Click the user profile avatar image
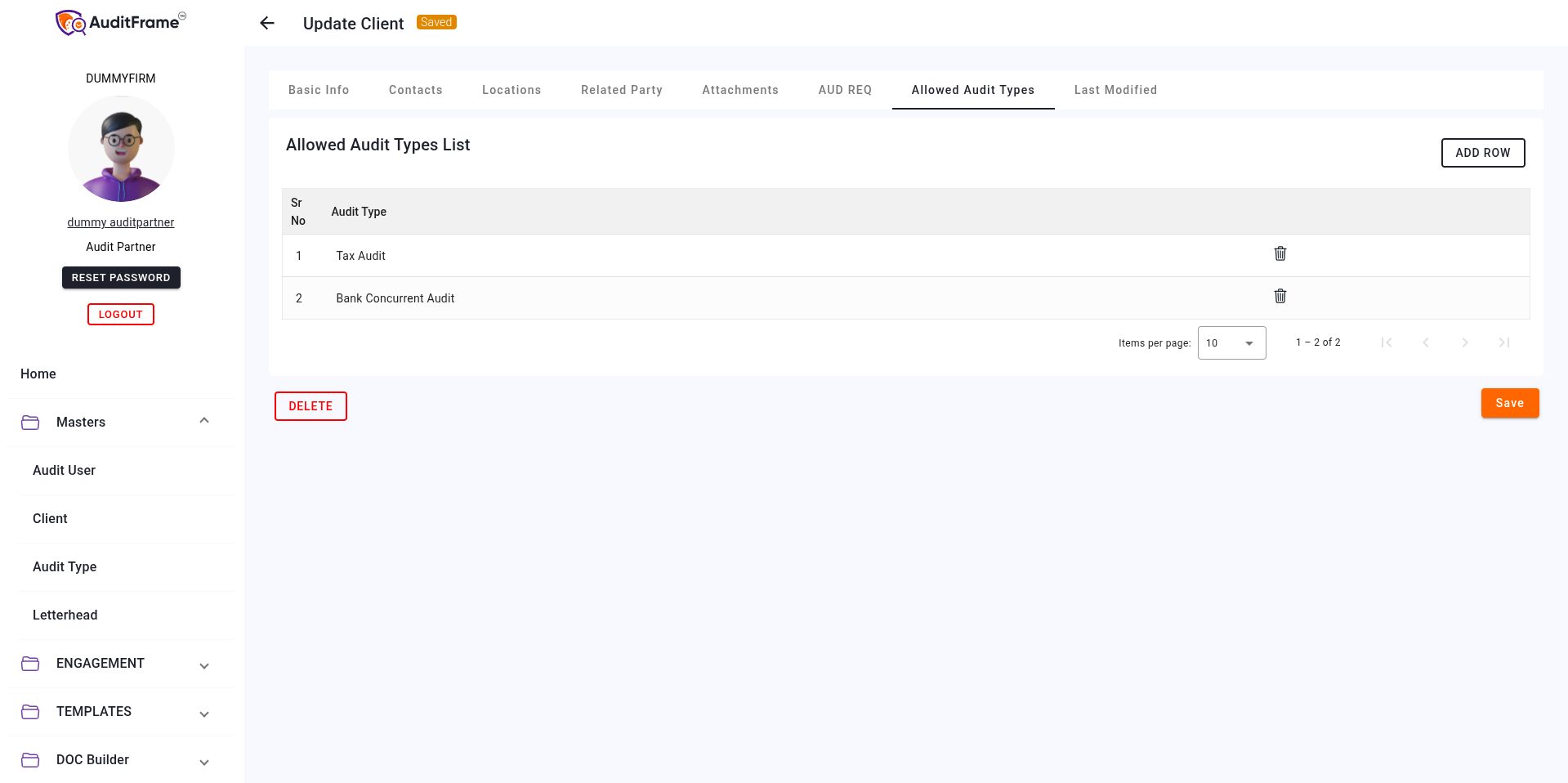This screenshot has width=1568, height=783. [120, 150]
